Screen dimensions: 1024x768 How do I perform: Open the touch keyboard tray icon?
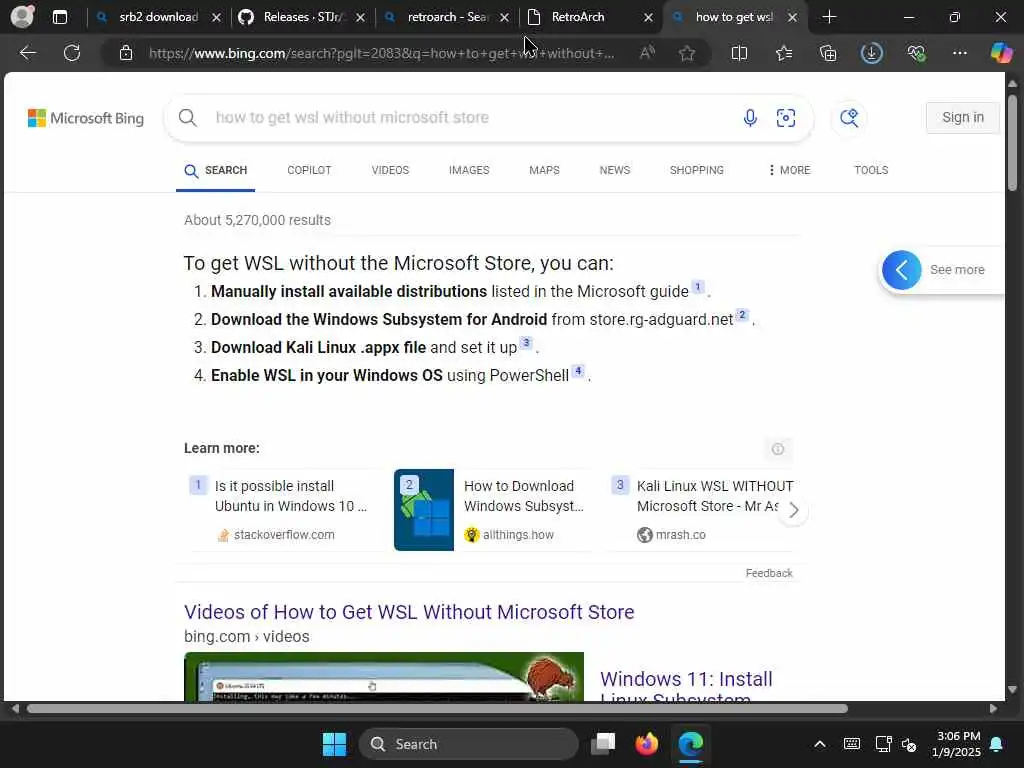click(x=852, y=744)
